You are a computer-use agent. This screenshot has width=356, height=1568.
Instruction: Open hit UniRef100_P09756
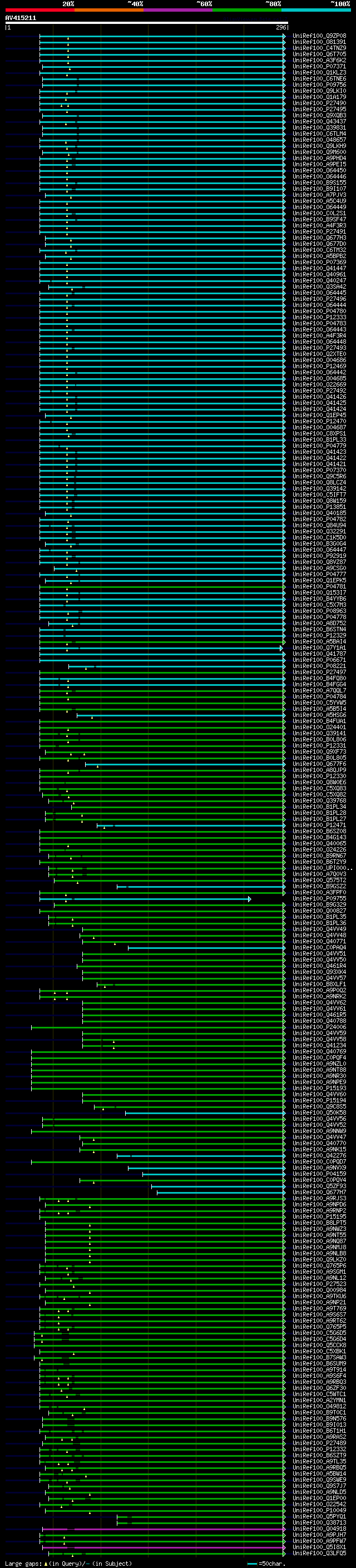pos(319,85)
